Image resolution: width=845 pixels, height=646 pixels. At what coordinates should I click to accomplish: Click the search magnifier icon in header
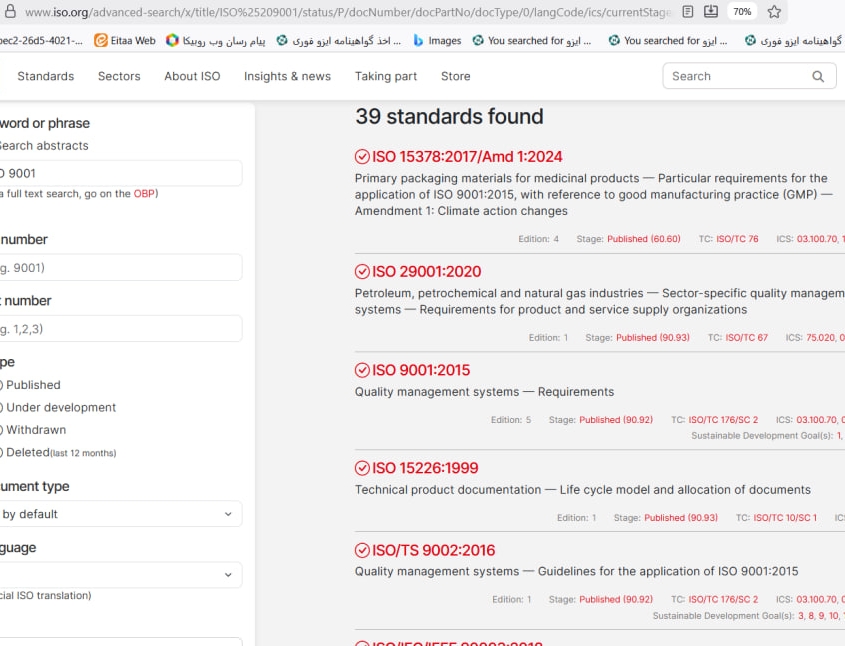click(818, 76)
